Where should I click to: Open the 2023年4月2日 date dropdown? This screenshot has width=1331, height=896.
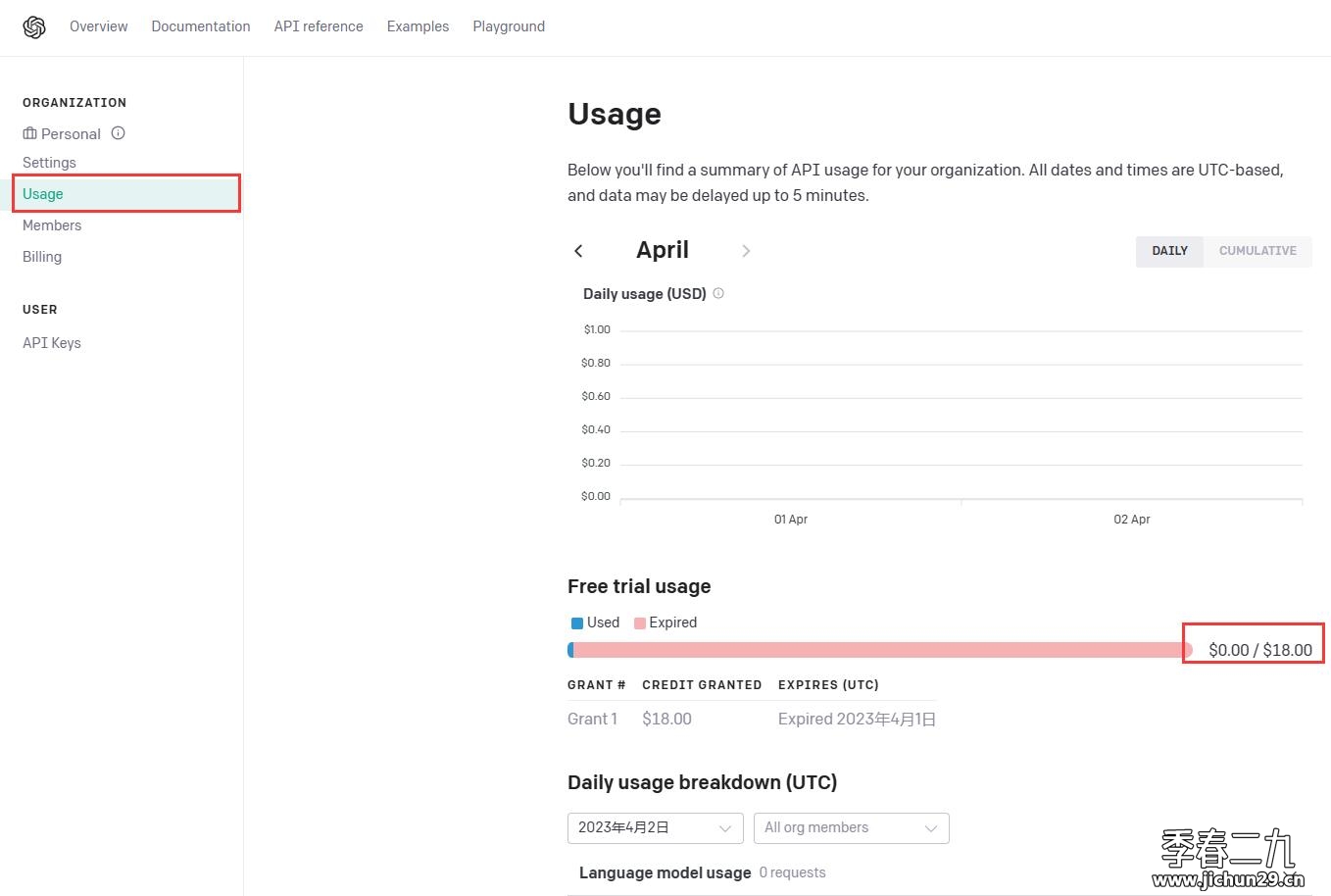pos(655,827)
